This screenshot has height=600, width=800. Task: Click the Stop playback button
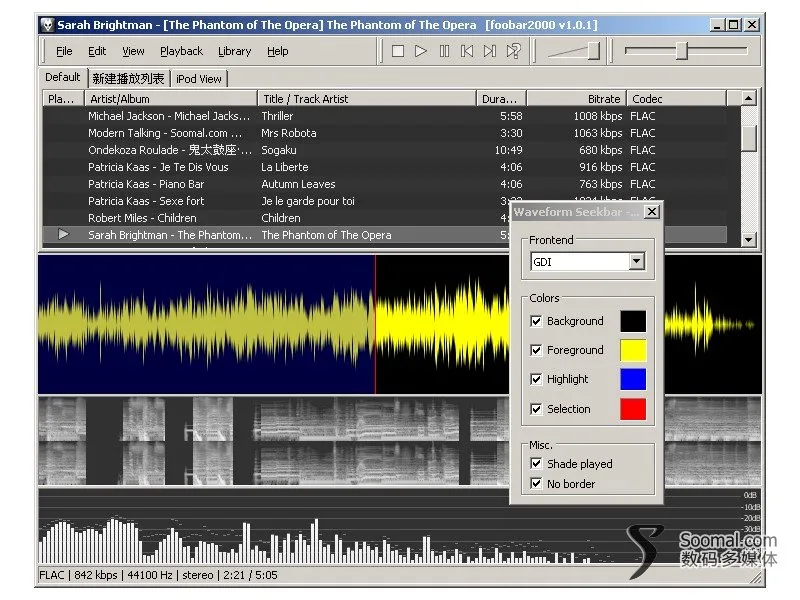pos(398,51)
